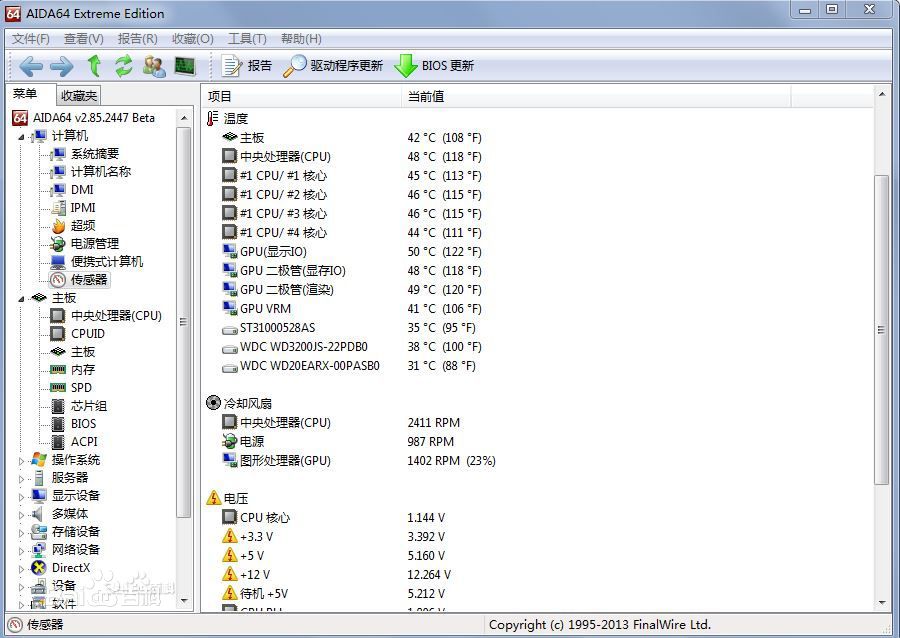900x638 pixels.
Task: Select AIDA64 v2.85.2447 Beta root node
Action: click(x=83, y=118)
